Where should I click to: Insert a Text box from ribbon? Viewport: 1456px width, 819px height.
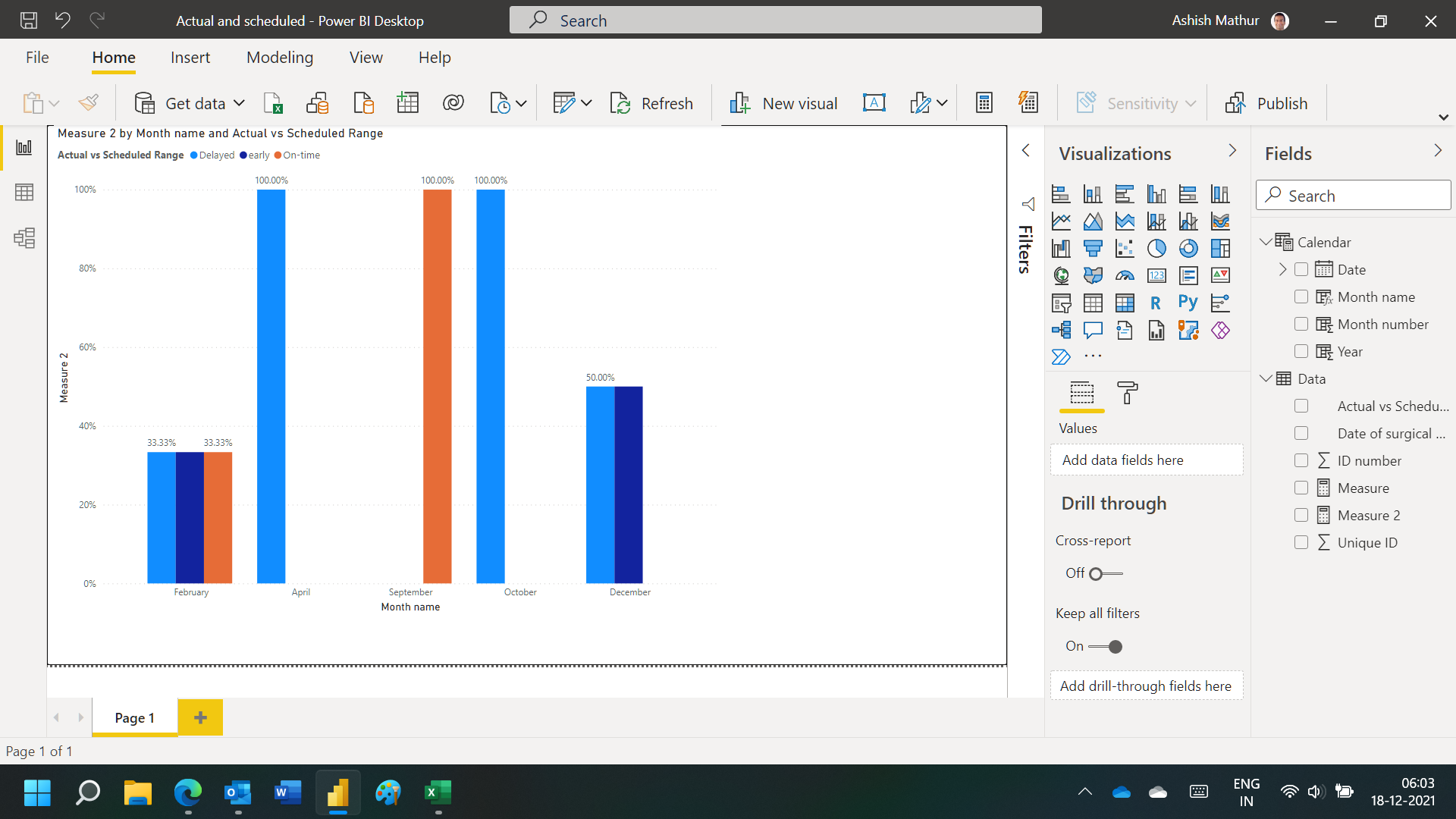point(874,103)
